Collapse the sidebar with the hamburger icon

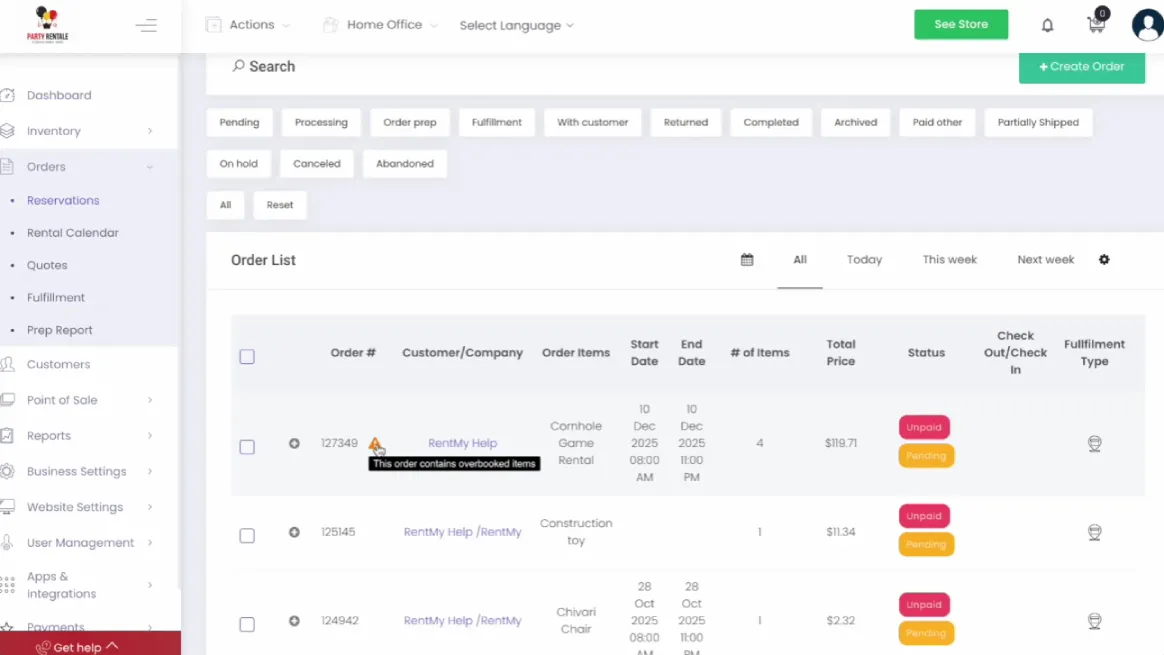[x=146, y=24]
